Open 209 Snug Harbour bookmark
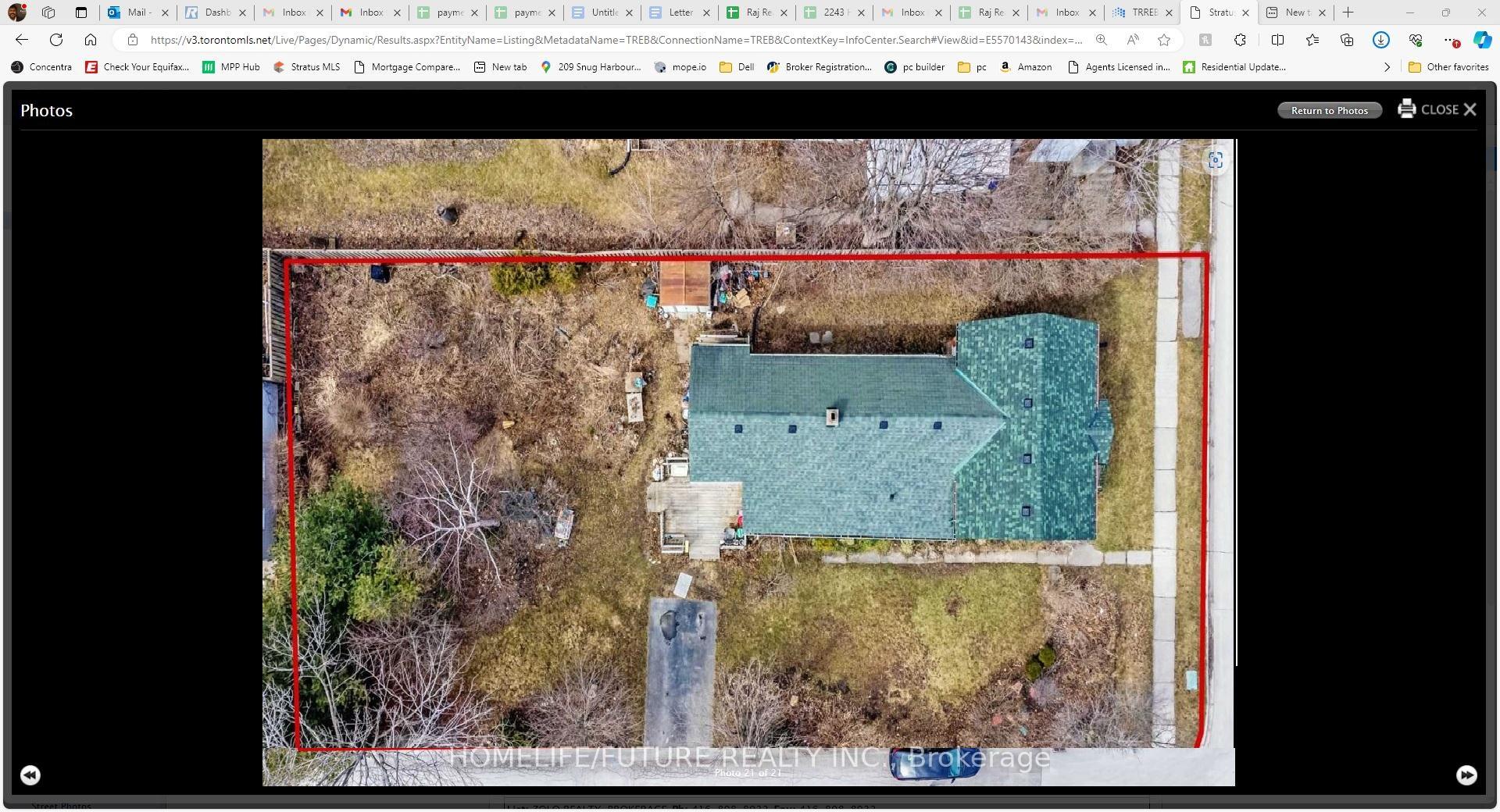Viewport: 1500px width, 812px height. (x=591, y=67)
